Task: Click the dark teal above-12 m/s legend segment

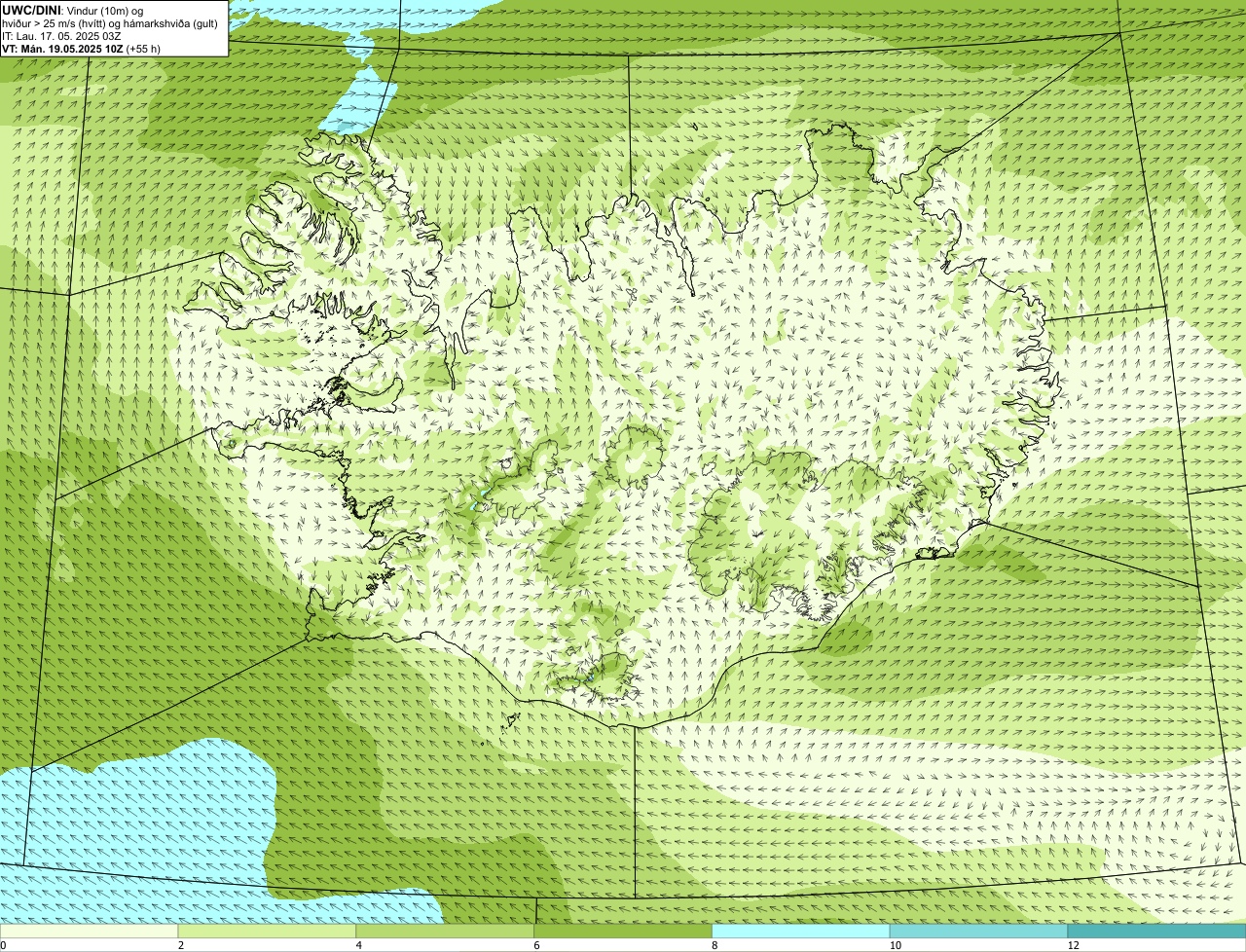Action: point(1157,931)
